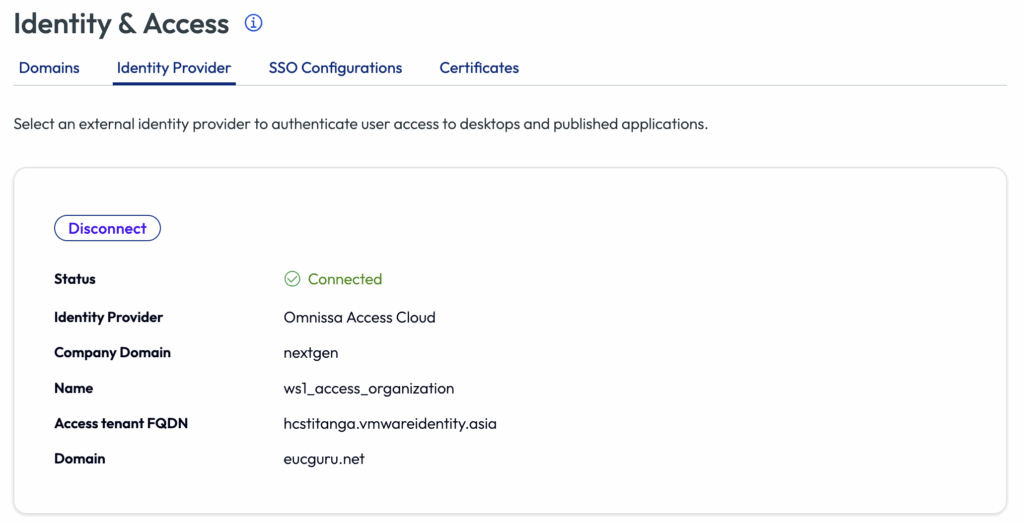1024x523 pixels.
Task: Open the SSO Configurations tab
Action: tap(335, 68)
